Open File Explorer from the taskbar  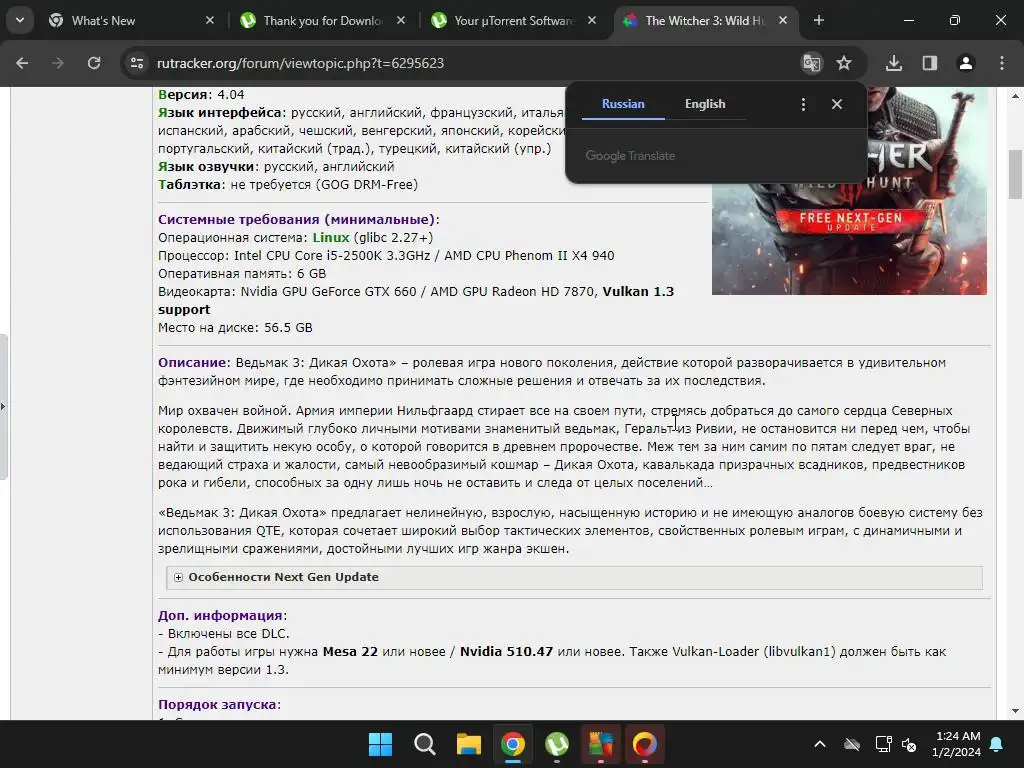(x=468, y=744)
